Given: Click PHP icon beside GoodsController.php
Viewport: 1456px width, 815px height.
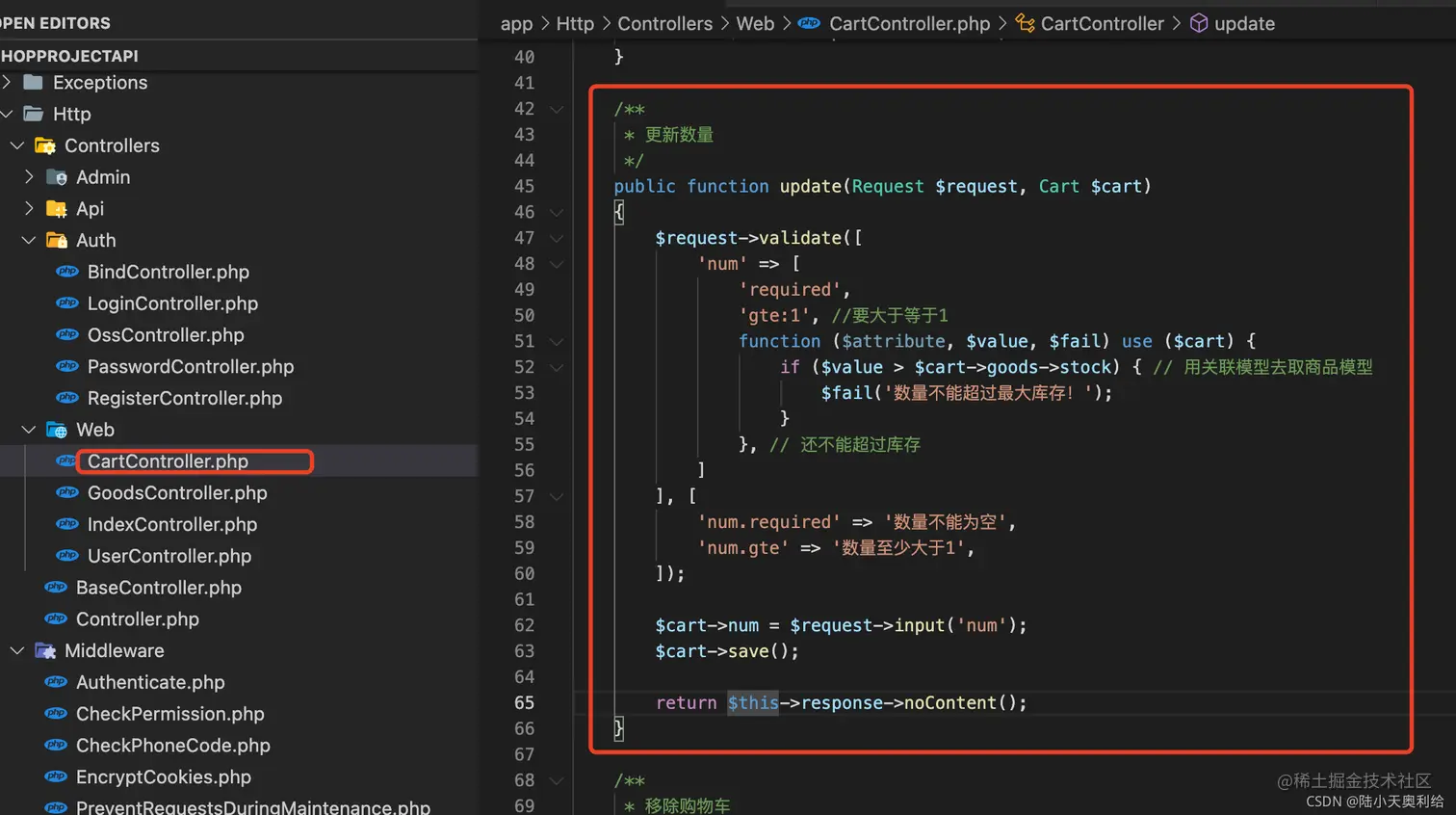Looking at the screenshot, I should (67, 492).
